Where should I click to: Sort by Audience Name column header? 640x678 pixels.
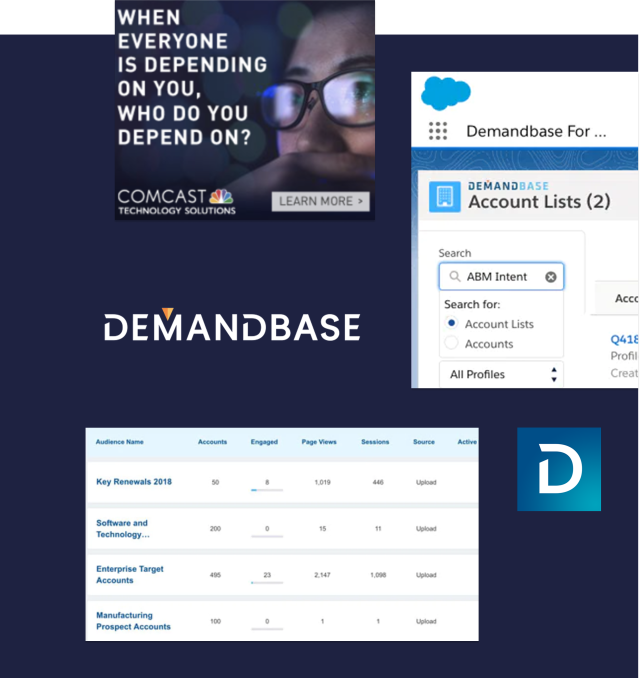119,442
